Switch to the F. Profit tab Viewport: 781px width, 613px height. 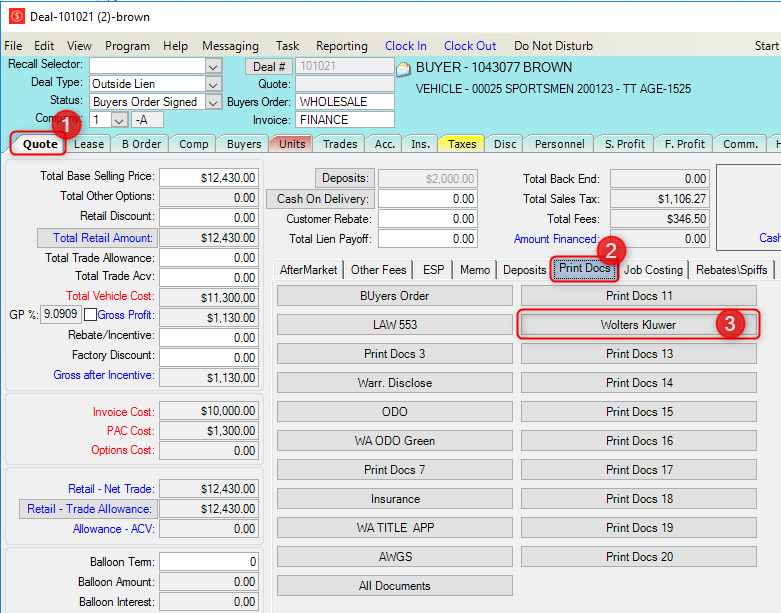pos(684,144)
